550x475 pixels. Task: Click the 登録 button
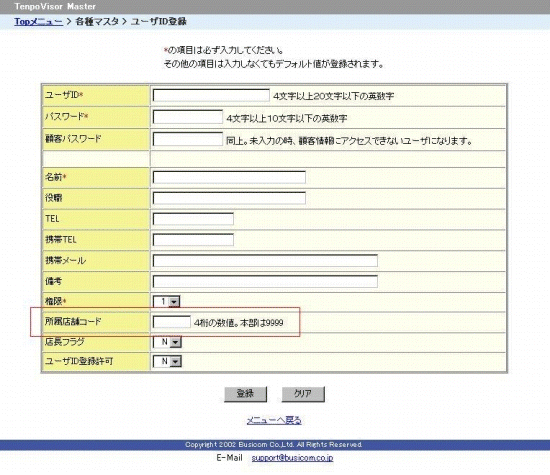[x=245, y=394]
